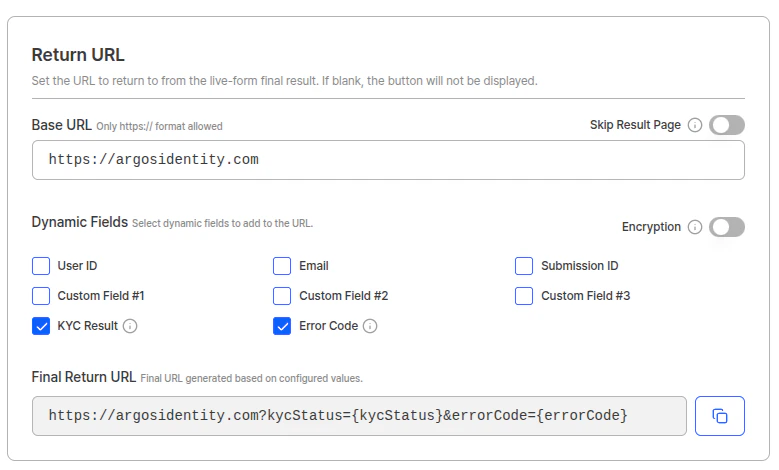Uncheck the Error Code checkbox
The height and width of the screenshot is (470, 779).
pyautogui.click(x=282, y=326)
